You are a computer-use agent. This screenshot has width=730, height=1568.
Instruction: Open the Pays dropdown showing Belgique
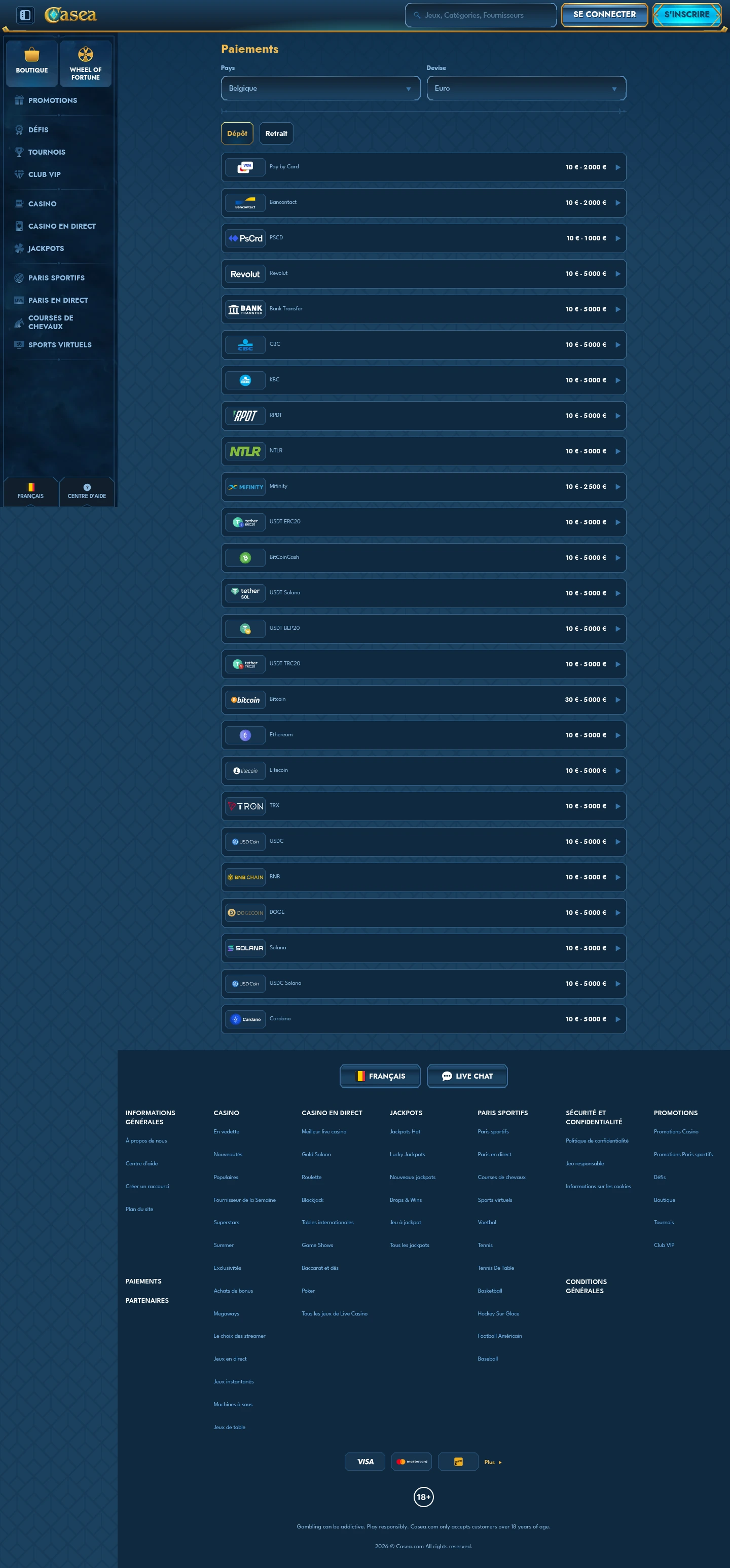click(x=320, y=88)
